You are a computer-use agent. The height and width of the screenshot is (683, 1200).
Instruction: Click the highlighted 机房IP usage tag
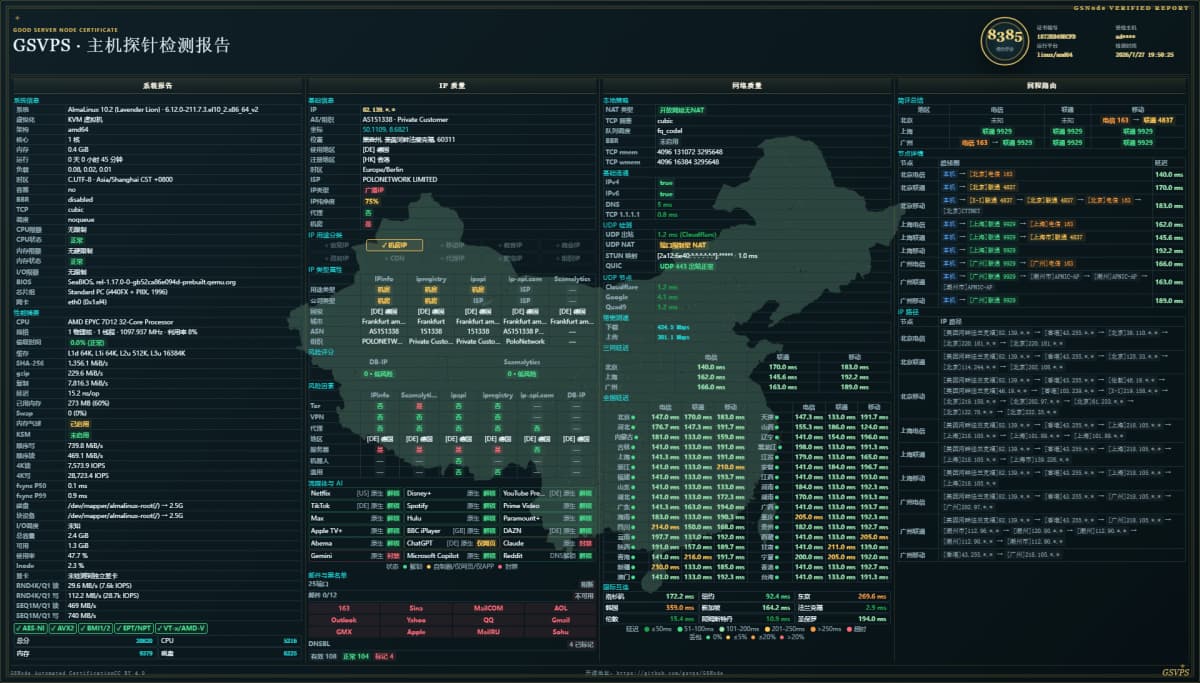tap(394, 244)
